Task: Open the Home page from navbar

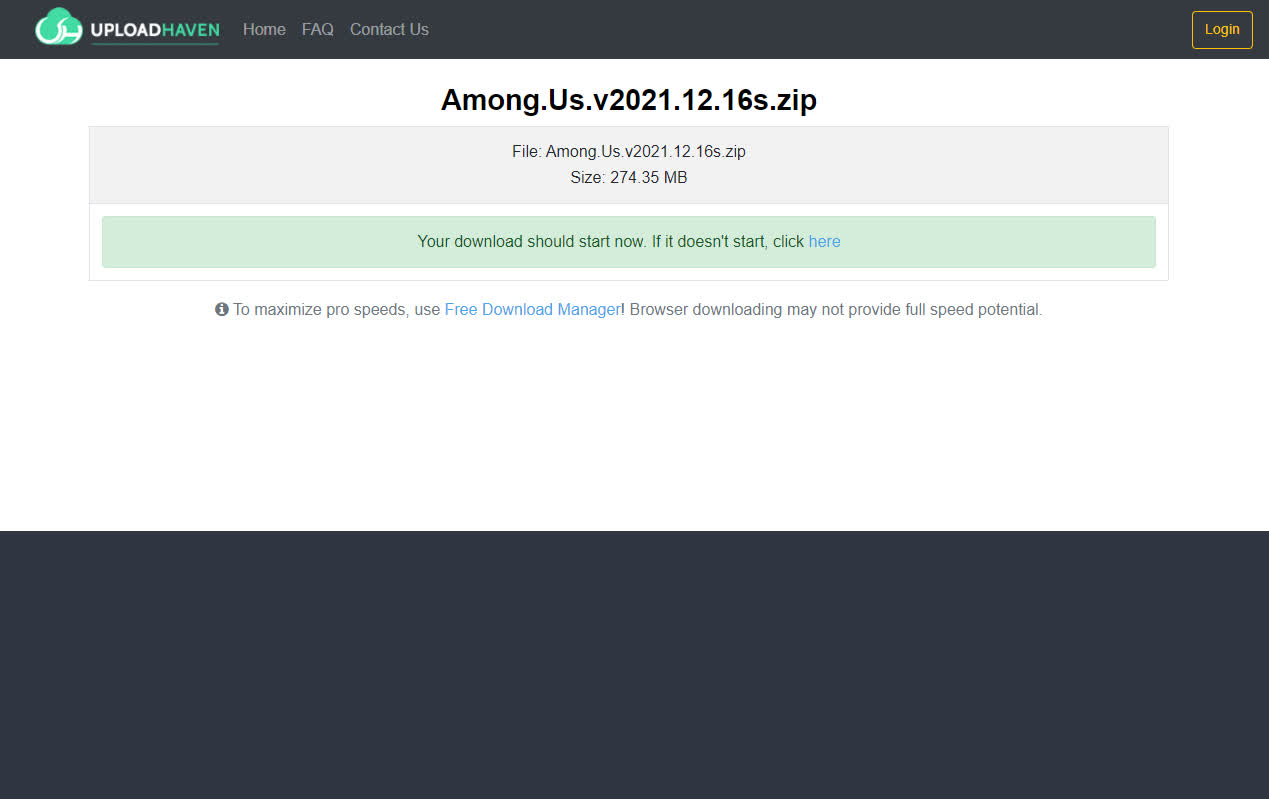Action: 264,30
